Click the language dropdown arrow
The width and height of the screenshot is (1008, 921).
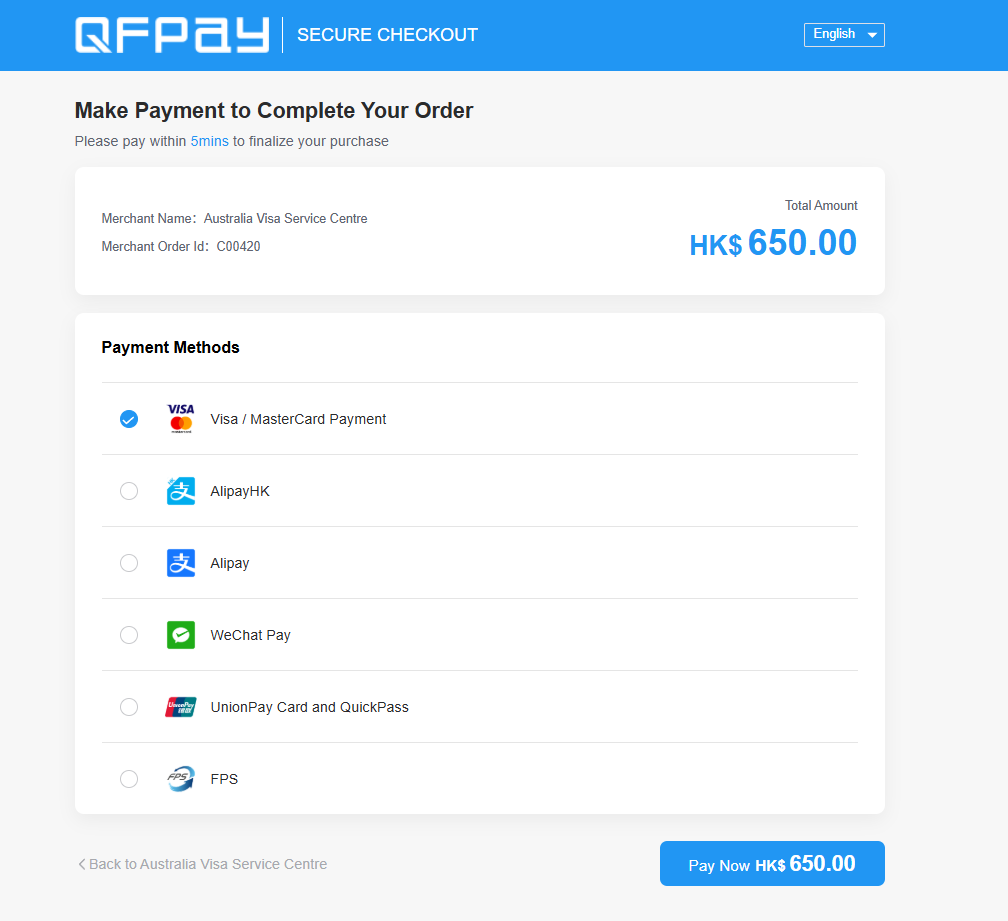872,35
